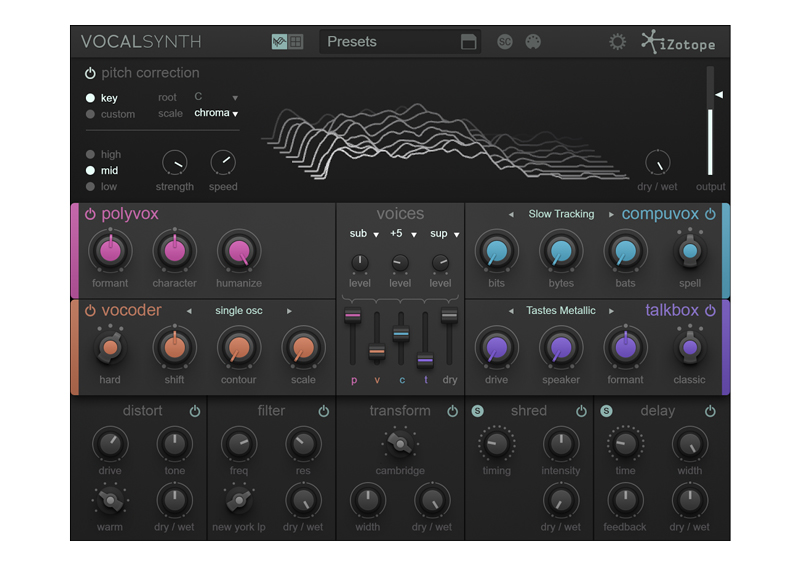Open the preset browser window icon

point(468,42)
